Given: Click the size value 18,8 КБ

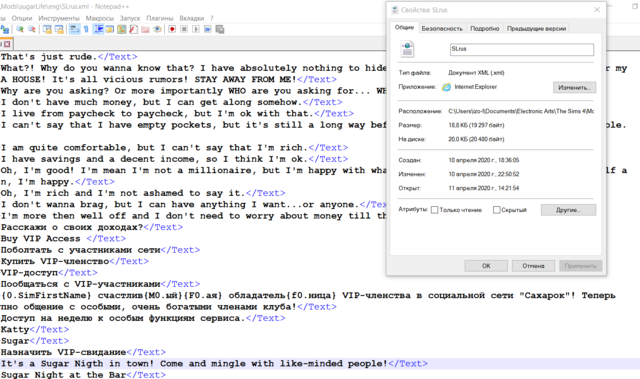Looking at the screenshot, I should 476,125.
